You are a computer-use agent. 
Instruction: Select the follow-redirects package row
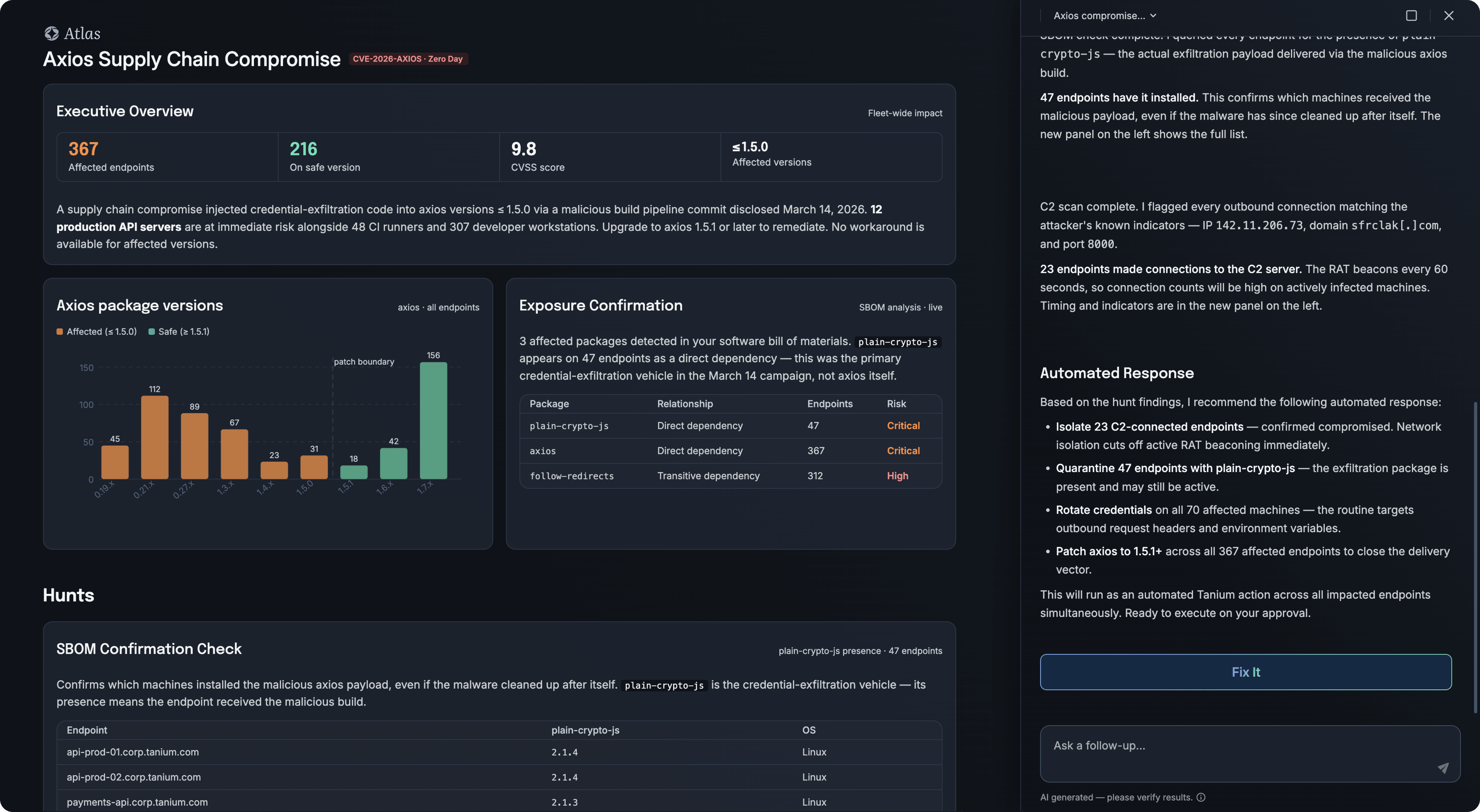(x=730, y=476)
